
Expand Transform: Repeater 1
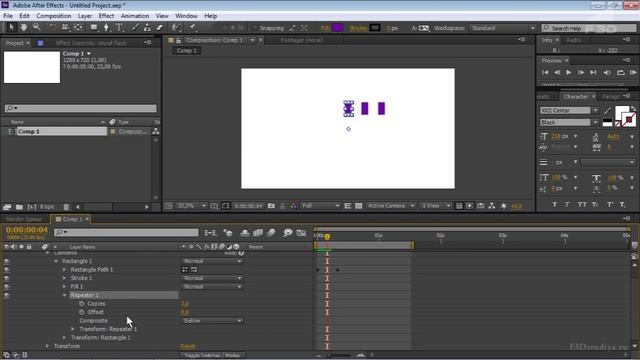[73, 329]
